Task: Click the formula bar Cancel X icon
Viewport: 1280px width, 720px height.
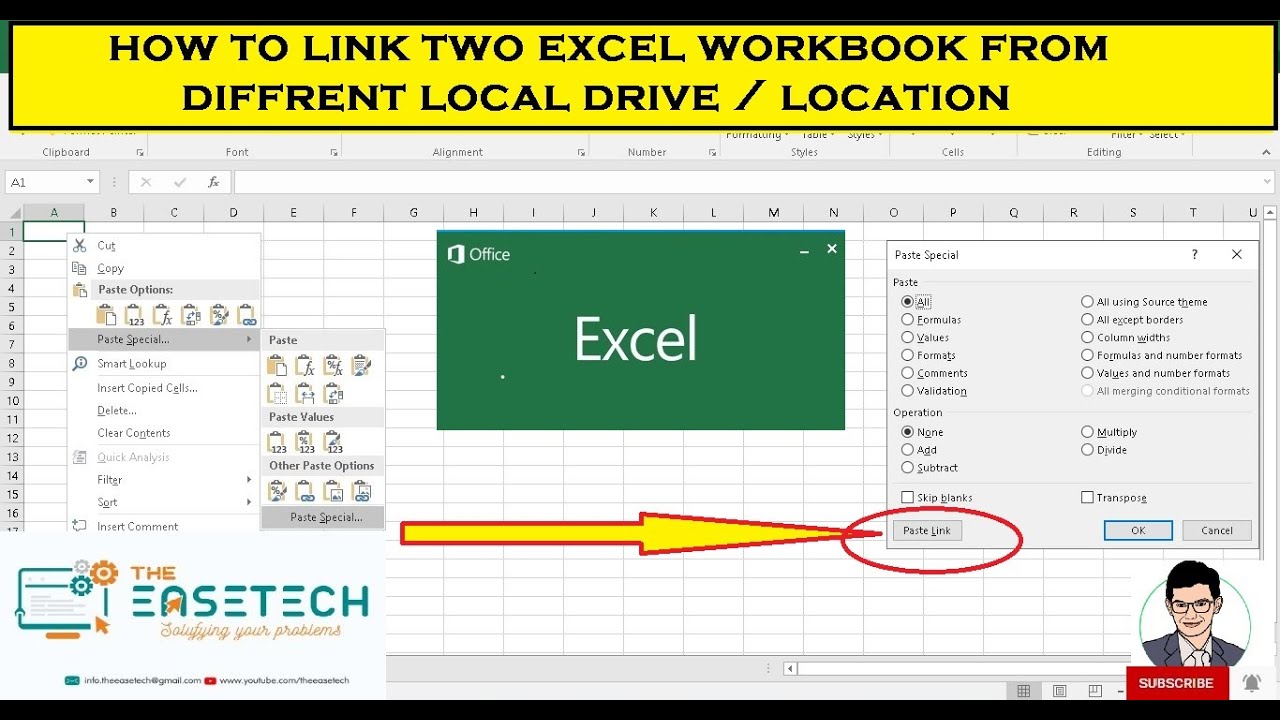Action: click(x=146, y=182)
